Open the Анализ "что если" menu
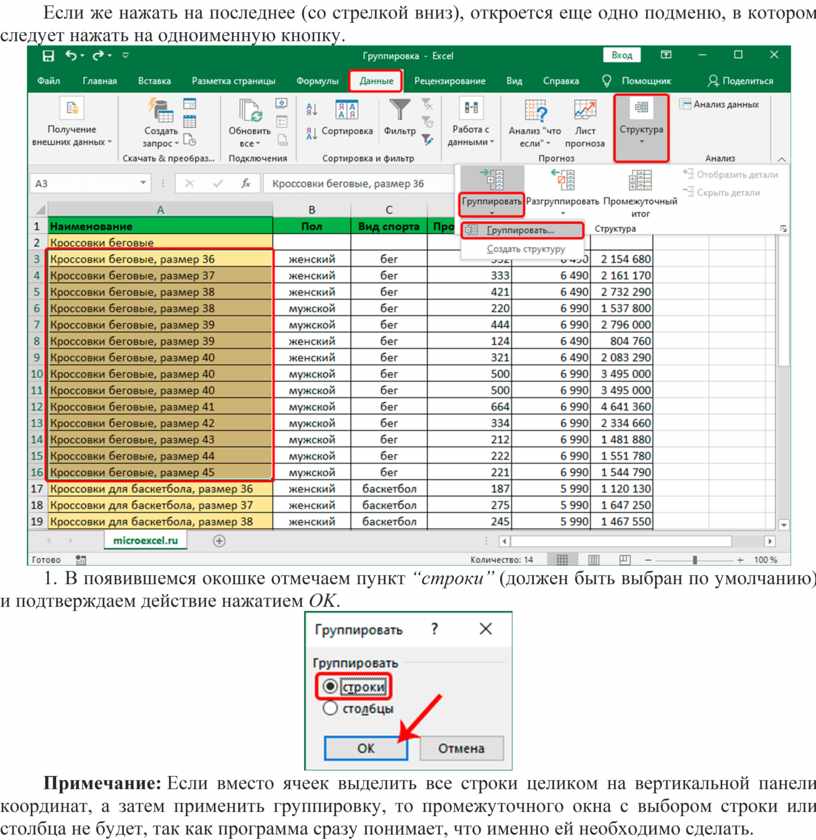Viewport: 816px width, 840px height. pos(535,123)
